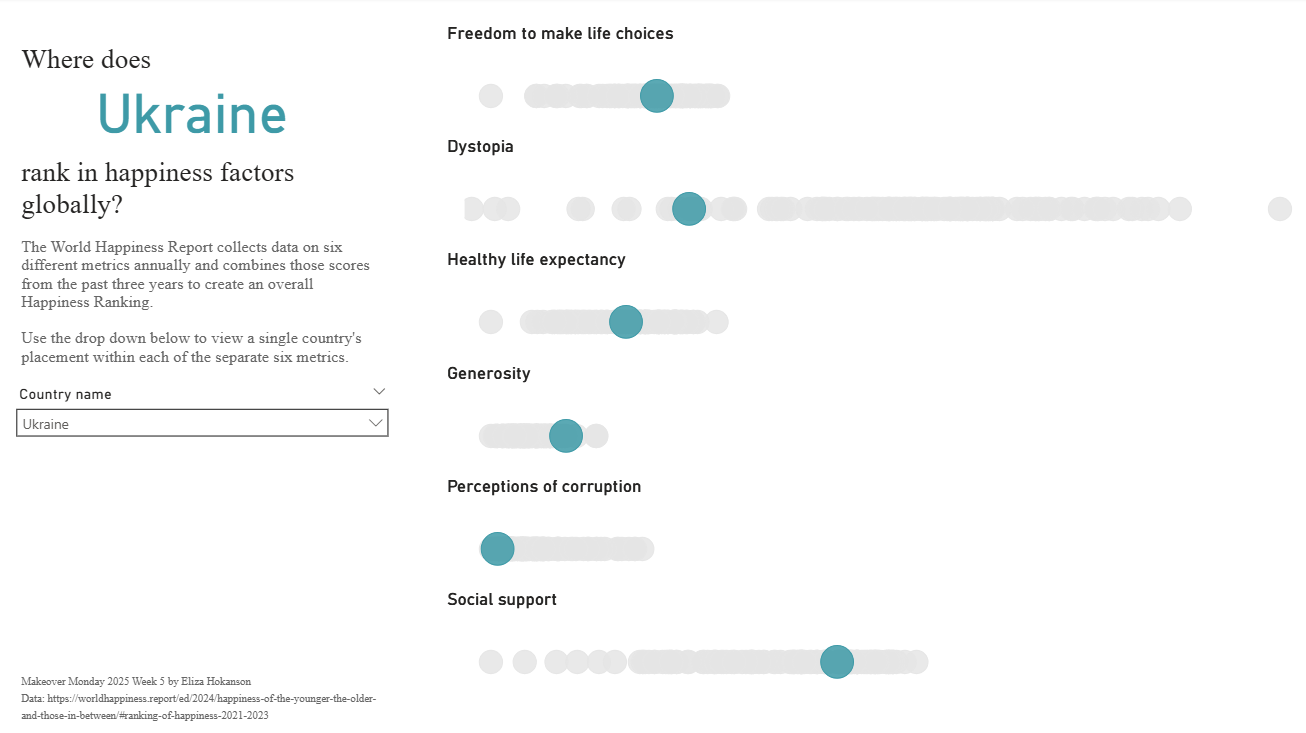1306x733 pixels.
Task: Click leftmost gray dot in Healthy life expectancy
Action: tap(491, 322)
